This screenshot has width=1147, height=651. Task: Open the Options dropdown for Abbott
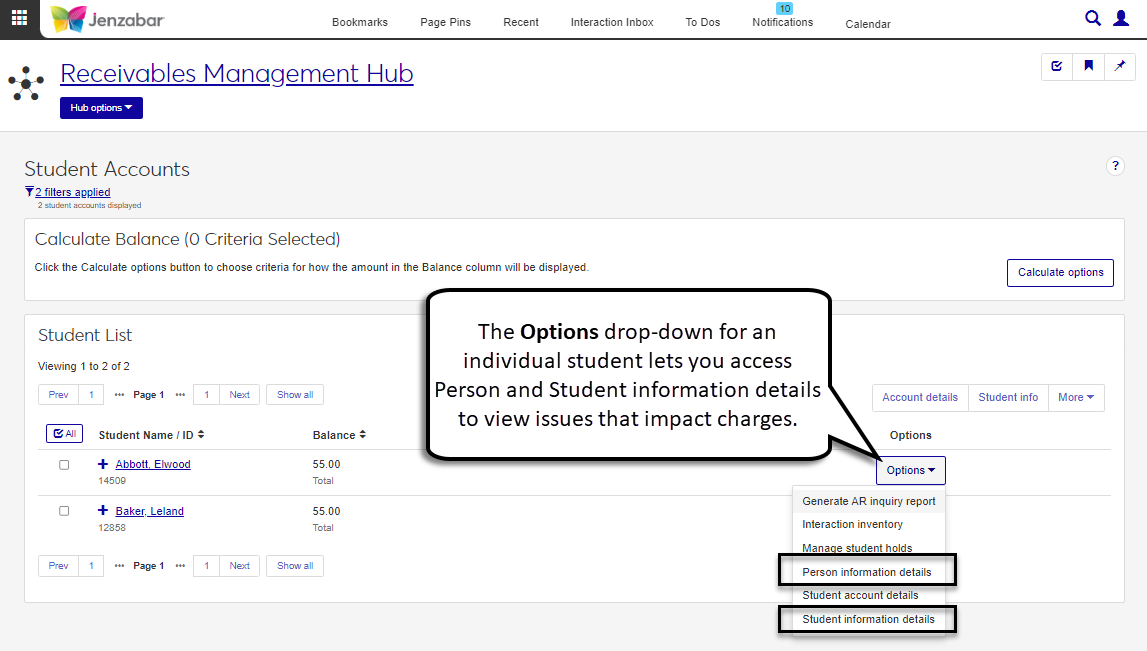(910, 470)
